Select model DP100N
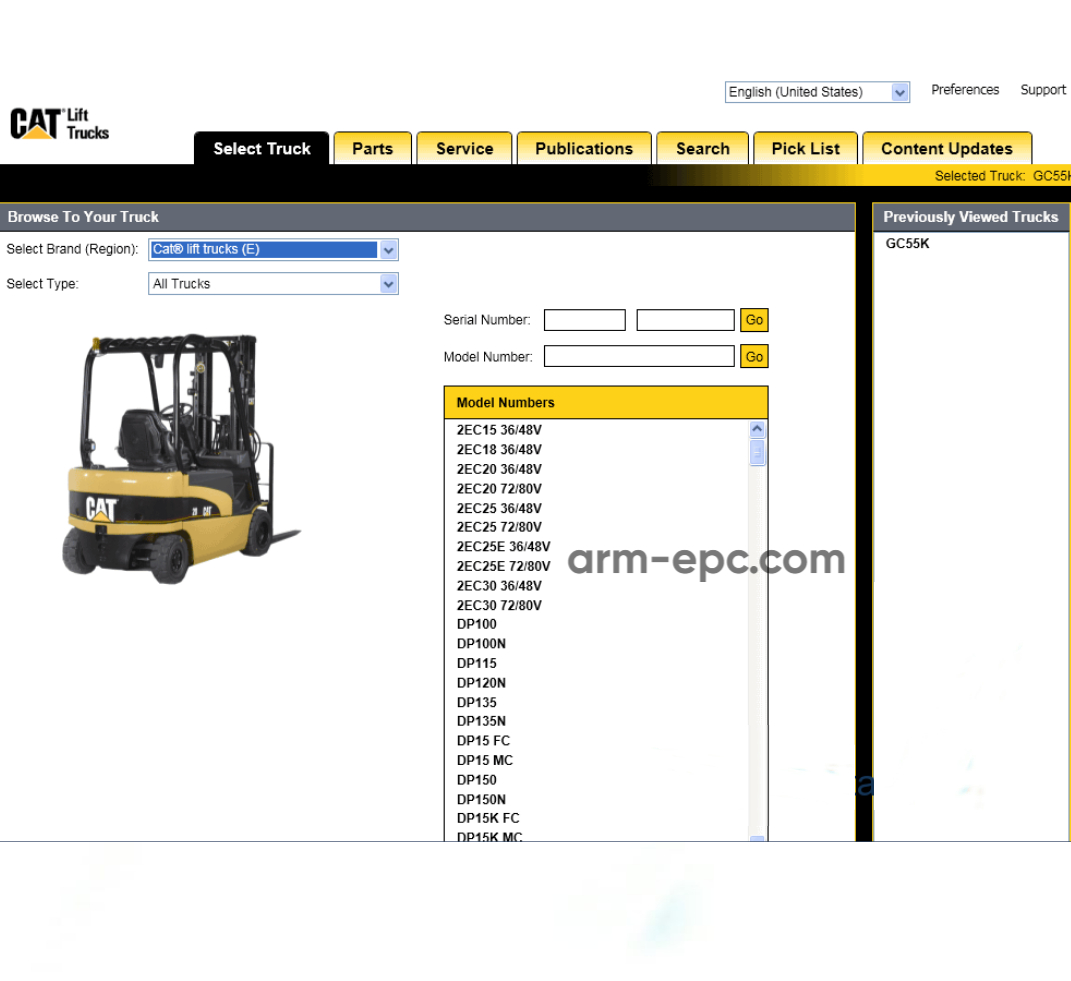1071x981 pixels. pos(481,644)
